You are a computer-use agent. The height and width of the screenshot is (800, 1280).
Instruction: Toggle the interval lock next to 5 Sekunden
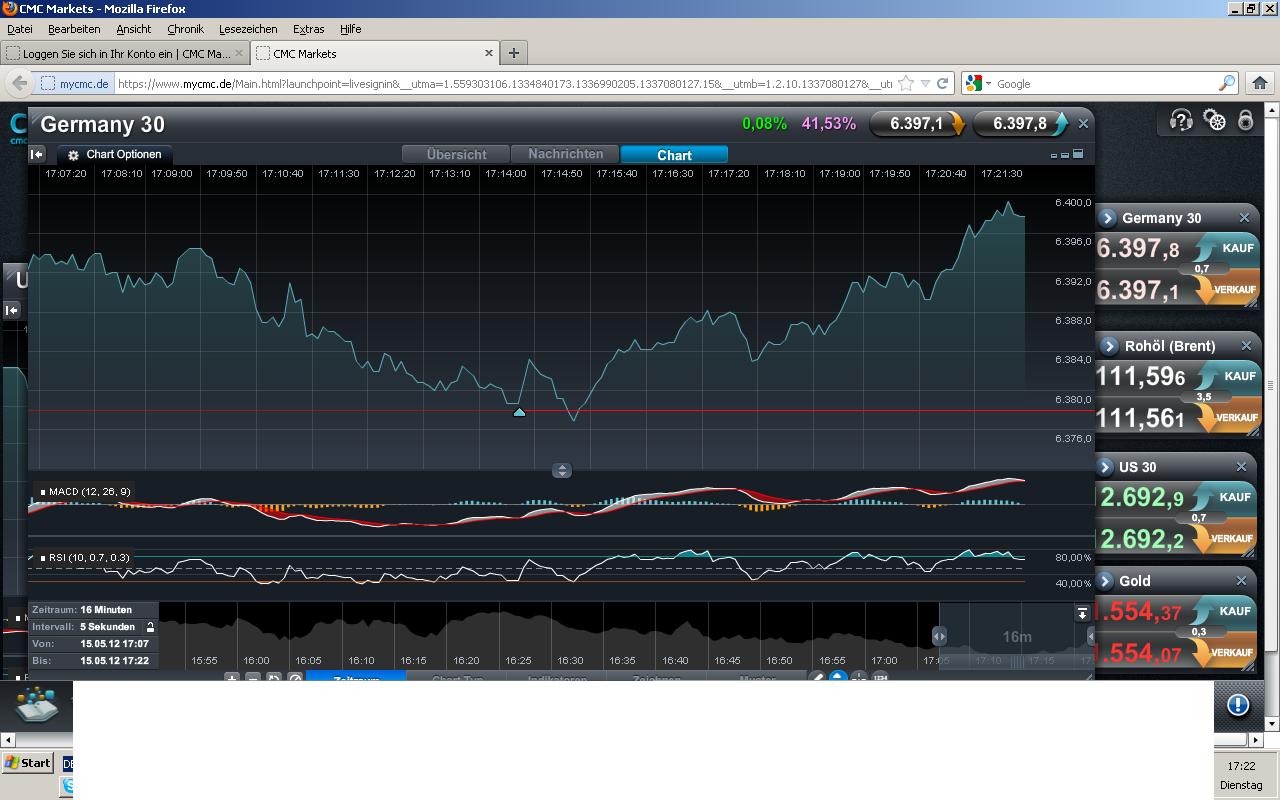click(x=150, y=627)
